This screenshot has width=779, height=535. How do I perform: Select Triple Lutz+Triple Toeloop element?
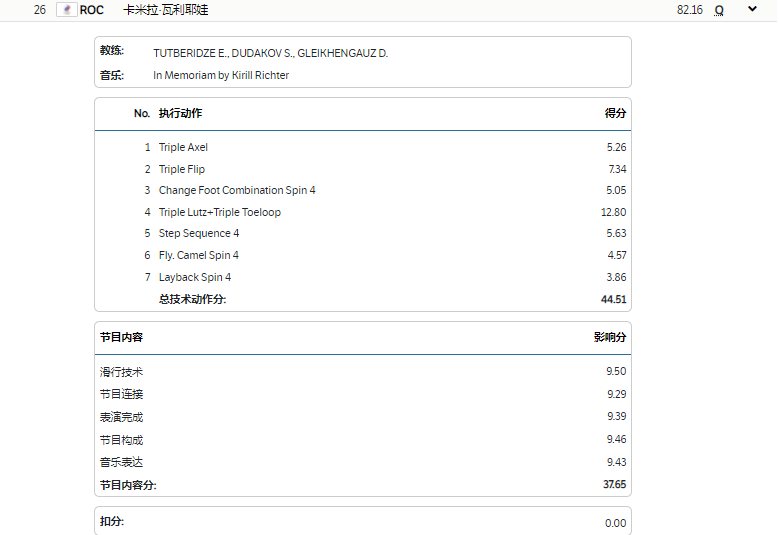coord(220,212)
